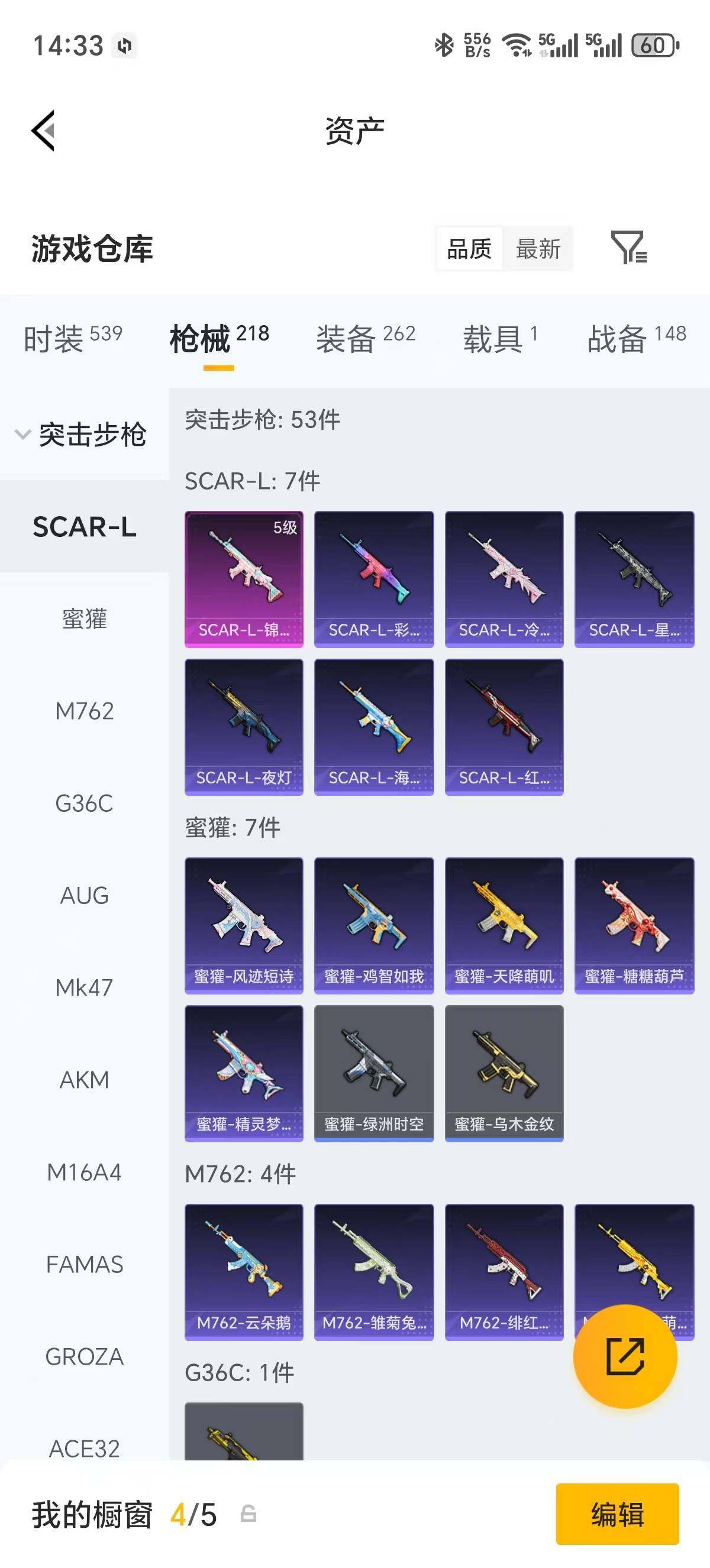
Task: Switch to the 时装 tab
Action: point(72,338)
